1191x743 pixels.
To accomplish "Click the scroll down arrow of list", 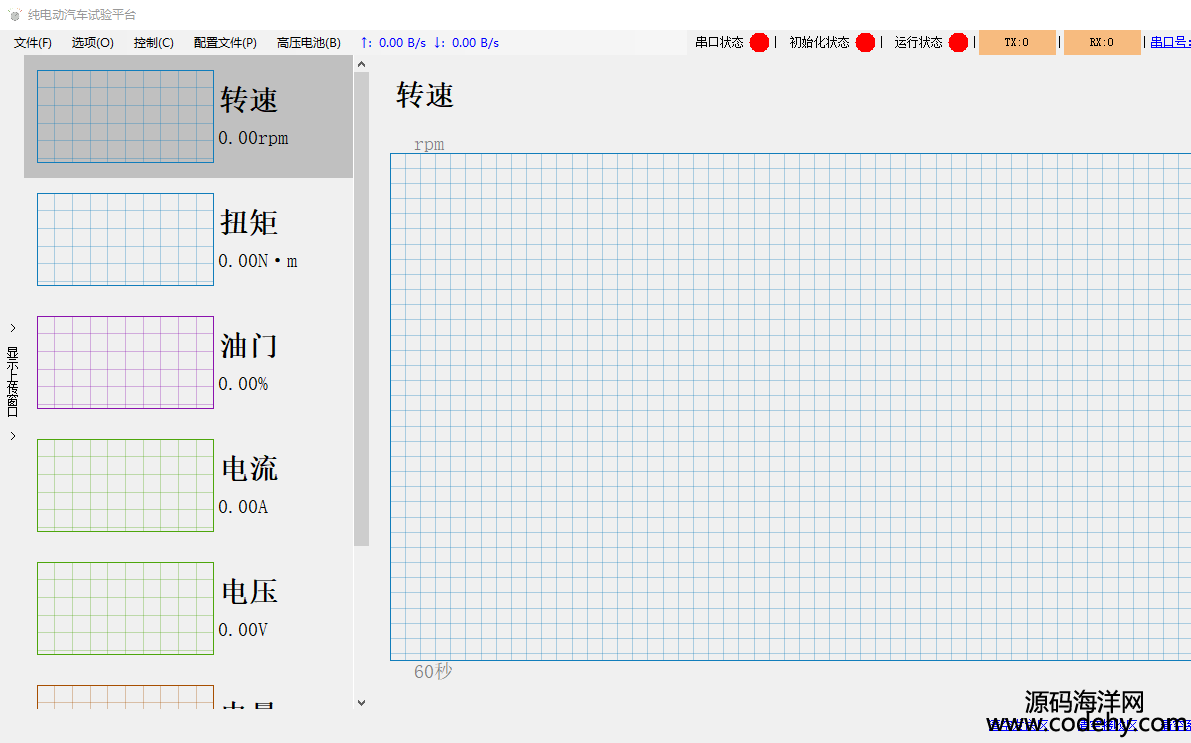I will coord(362,703).
